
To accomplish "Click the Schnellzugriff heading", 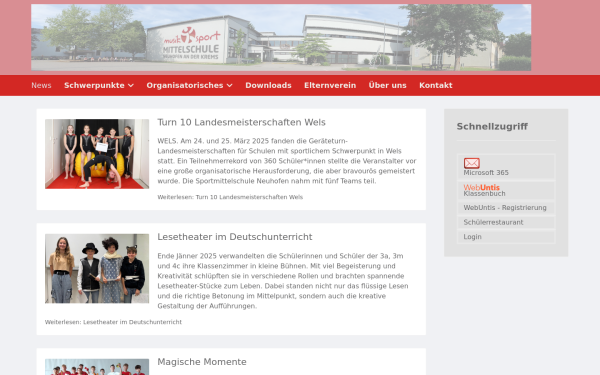I will 492,127.
